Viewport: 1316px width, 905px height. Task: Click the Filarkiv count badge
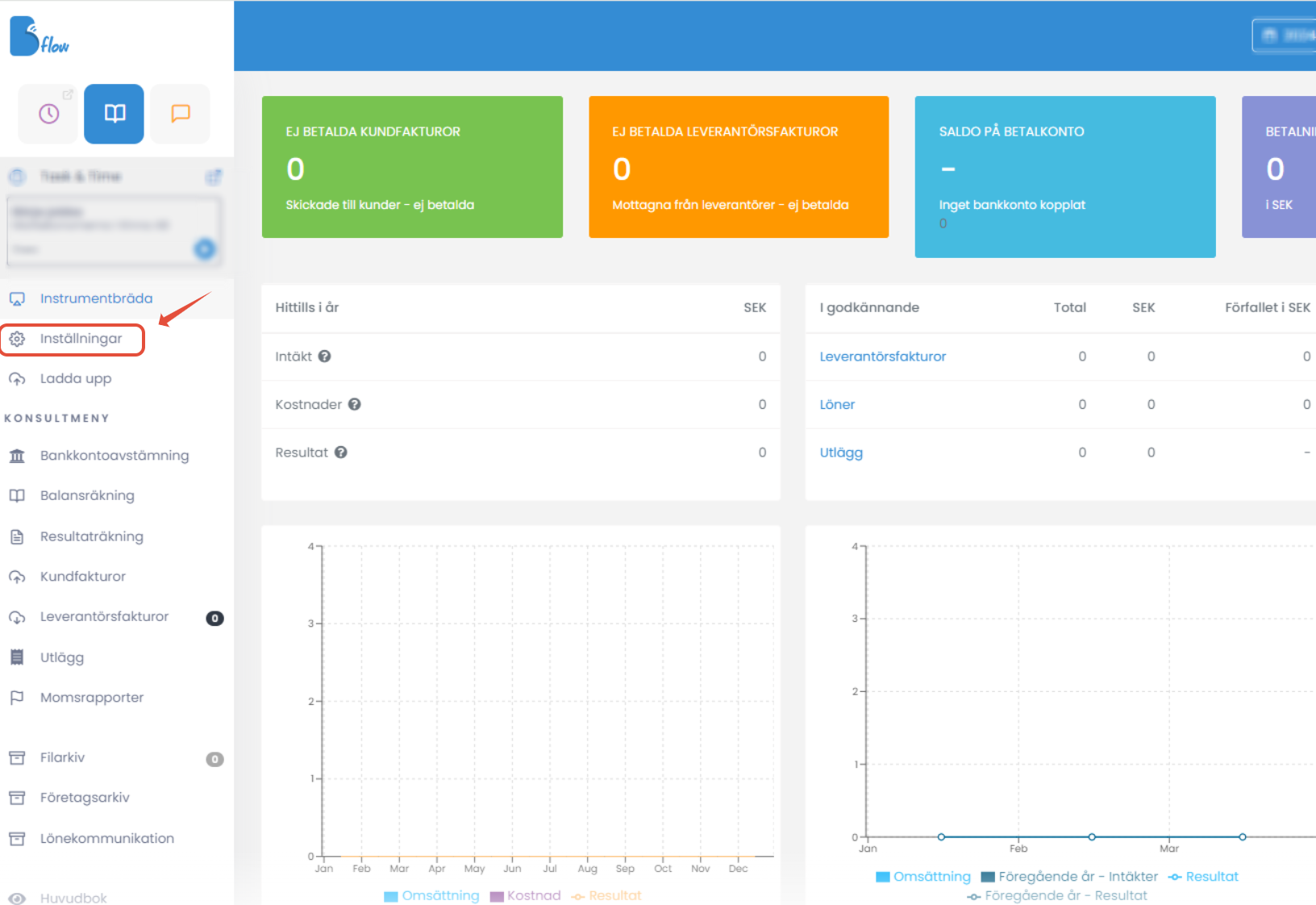(214, 760)
